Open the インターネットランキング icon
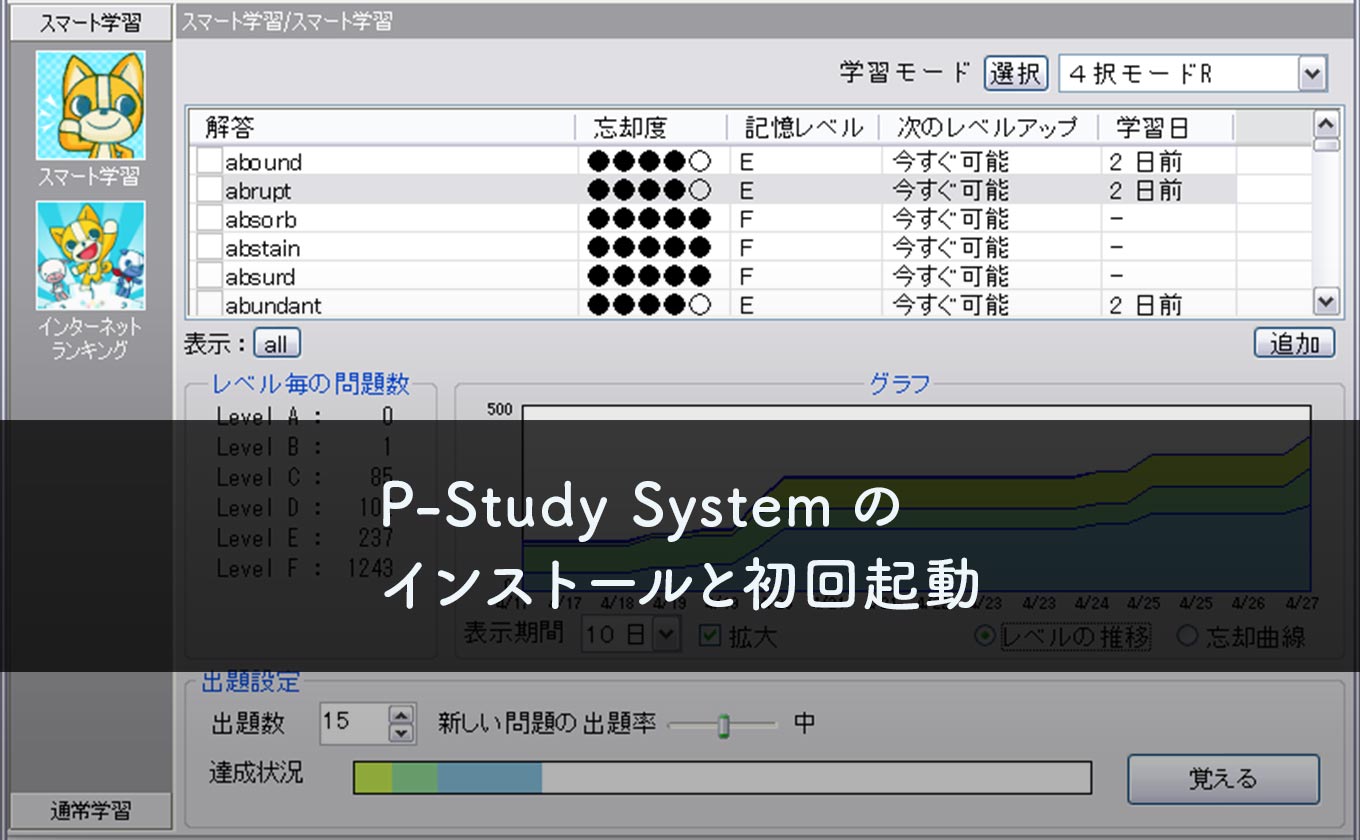Viewport: 1360px width, 840px height. [91, 255]
